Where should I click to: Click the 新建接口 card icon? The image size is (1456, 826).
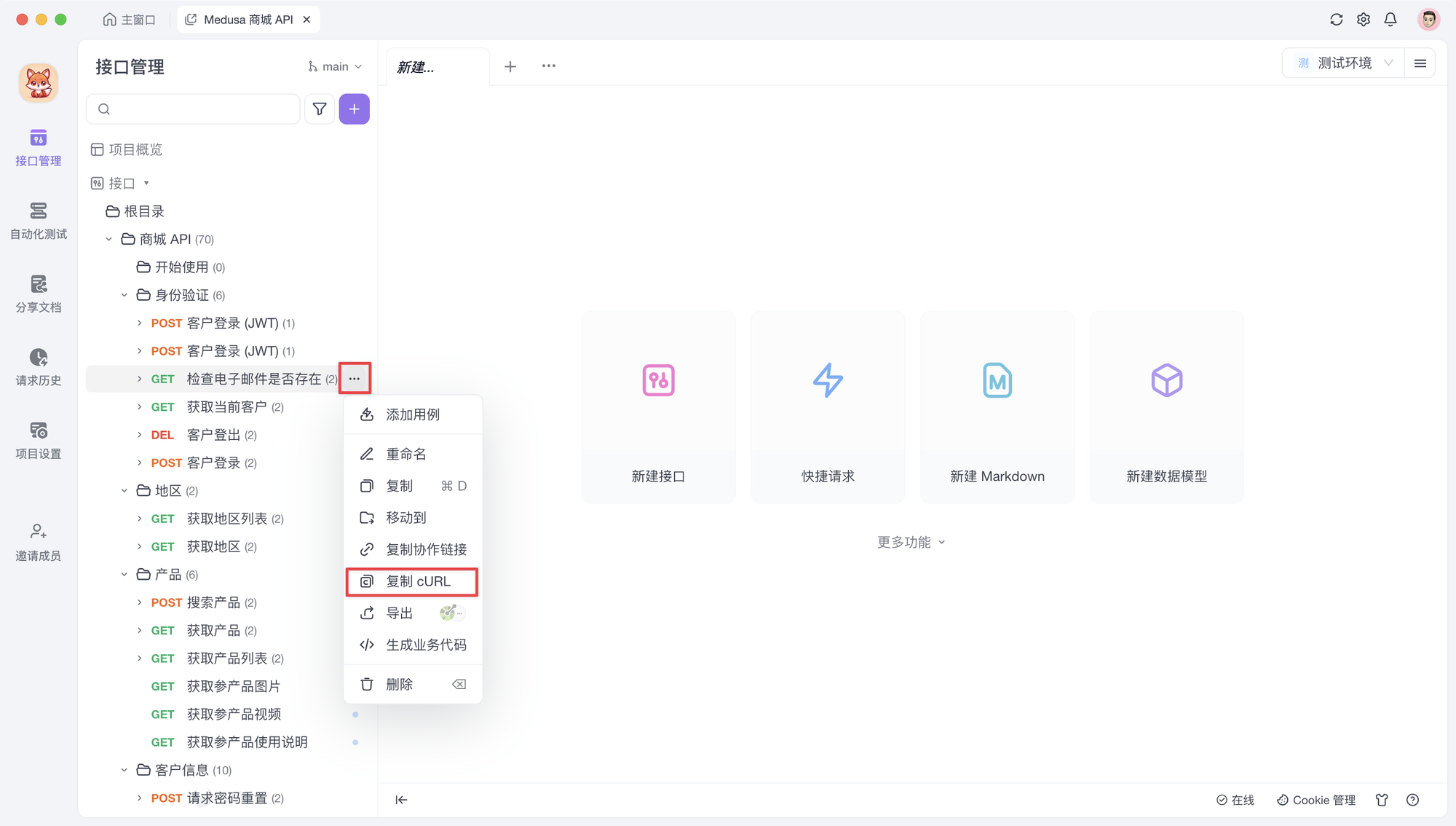pos(658,380)
